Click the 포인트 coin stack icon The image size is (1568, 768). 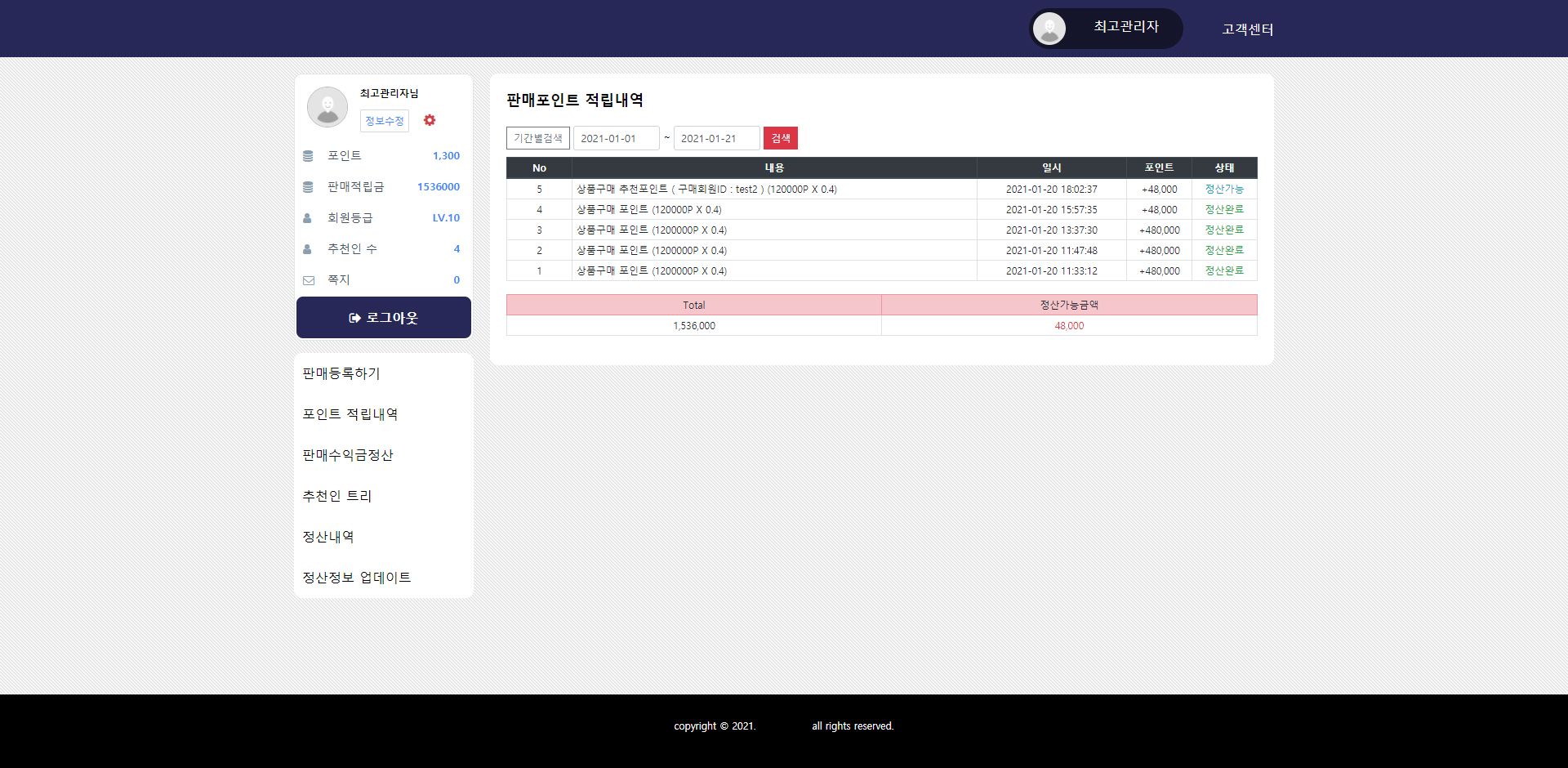(x=308, y=156)
